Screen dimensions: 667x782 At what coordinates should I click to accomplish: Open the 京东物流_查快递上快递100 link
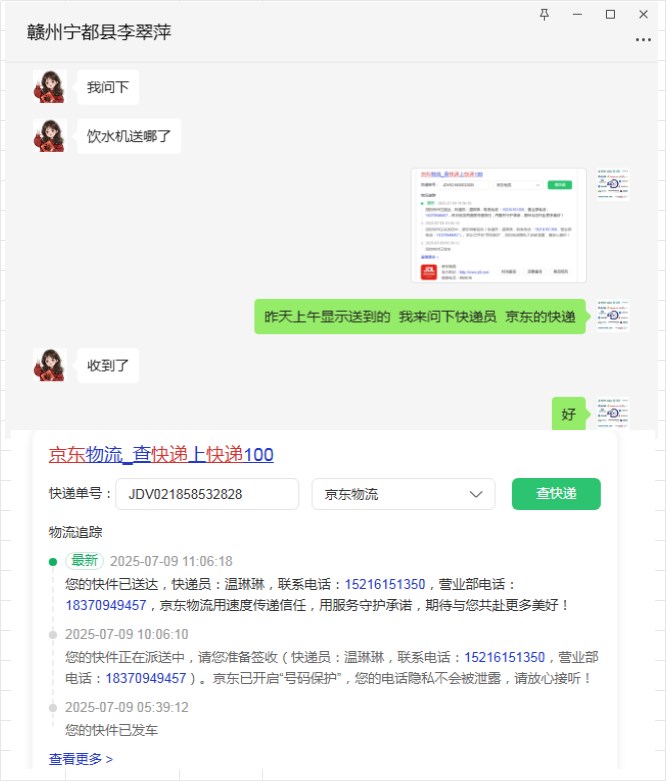161,454
